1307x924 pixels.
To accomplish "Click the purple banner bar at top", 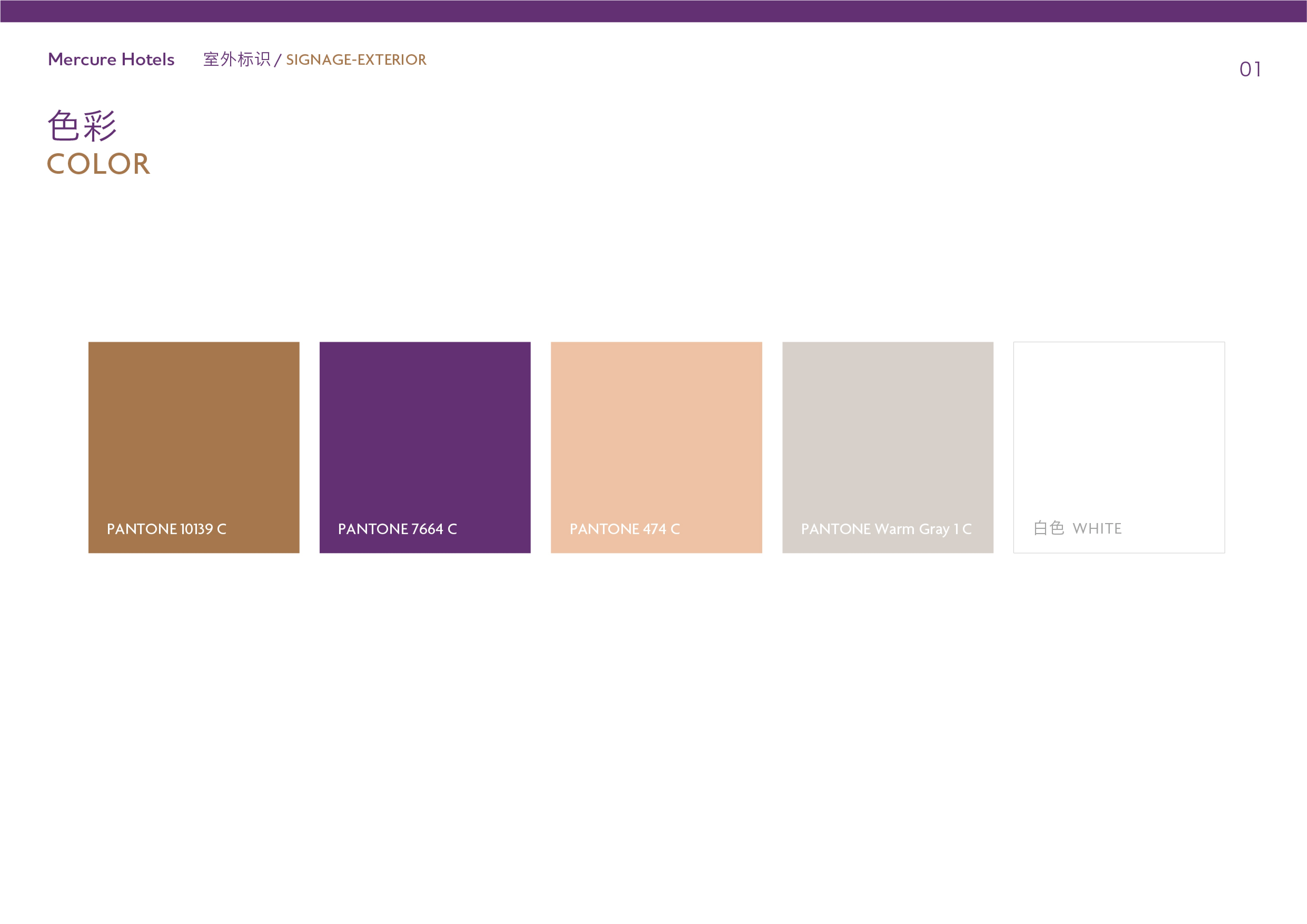I will [x=653, y=11].
